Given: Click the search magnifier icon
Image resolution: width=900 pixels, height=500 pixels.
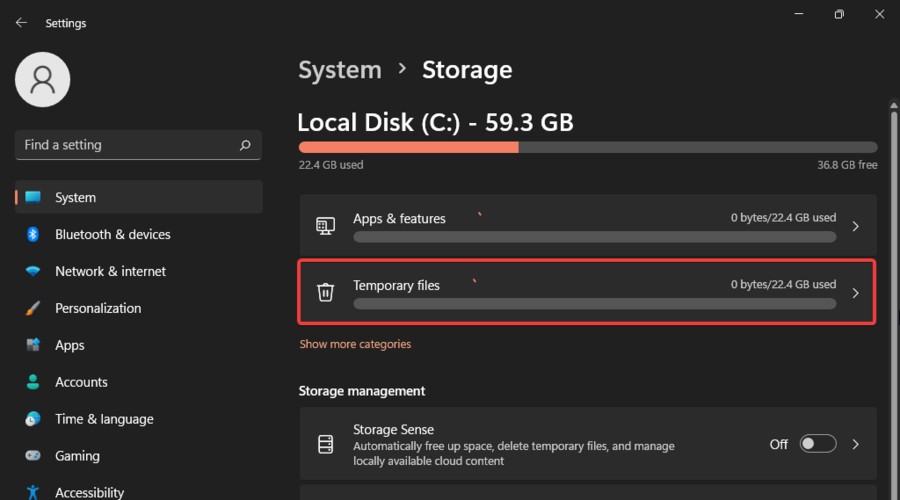Looking at the screenshot, I should [x=245, y=145].
